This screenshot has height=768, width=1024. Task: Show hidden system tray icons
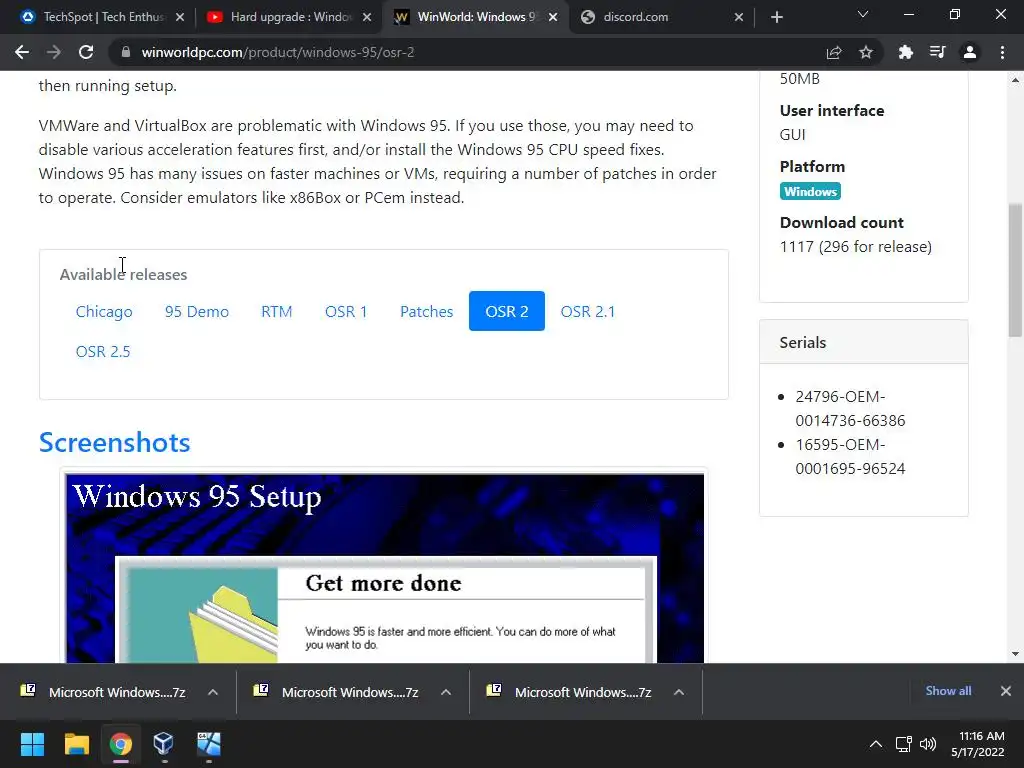pyautogui.click(x=876, y=744)
